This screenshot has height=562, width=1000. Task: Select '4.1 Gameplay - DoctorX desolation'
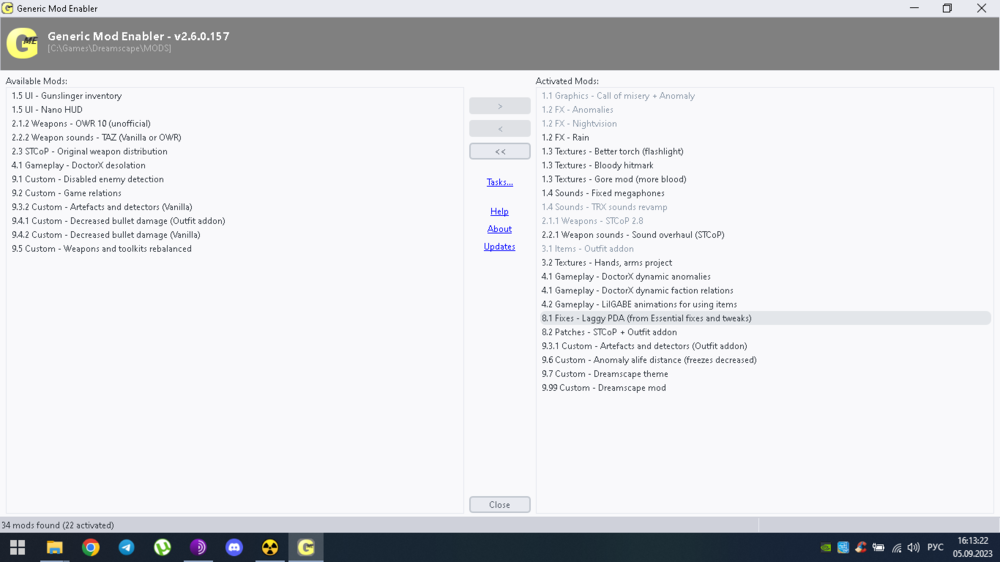click(x=78, y=165)
